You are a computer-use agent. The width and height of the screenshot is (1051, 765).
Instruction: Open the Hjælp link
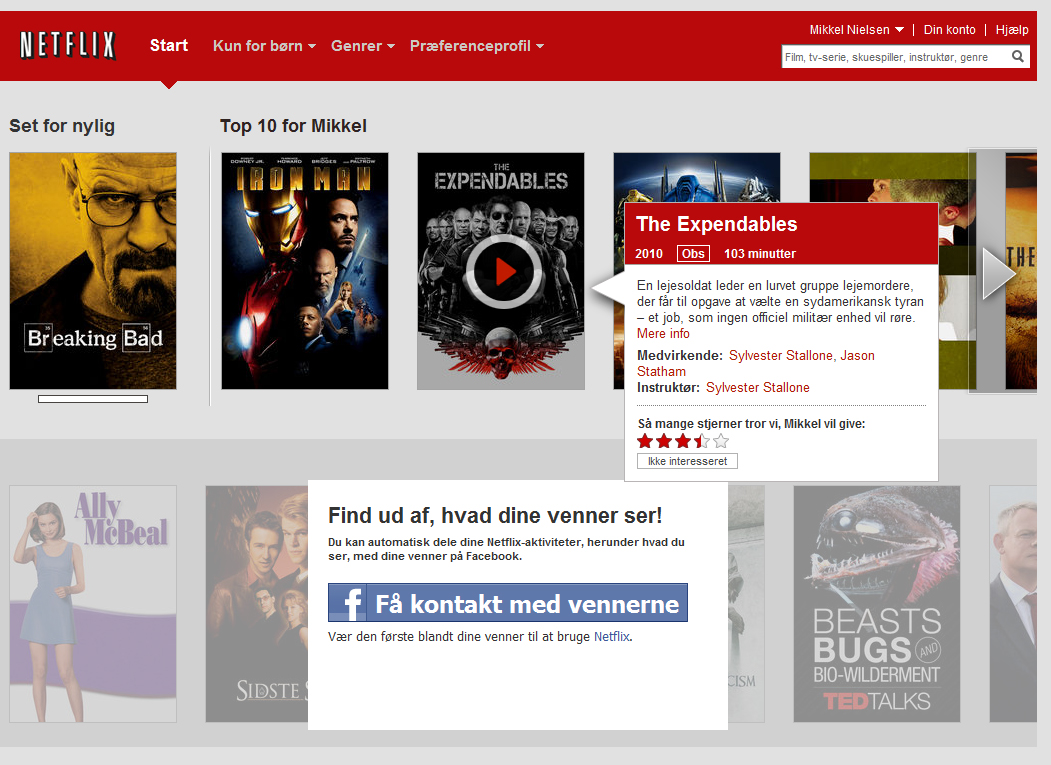pos(1011,30)
